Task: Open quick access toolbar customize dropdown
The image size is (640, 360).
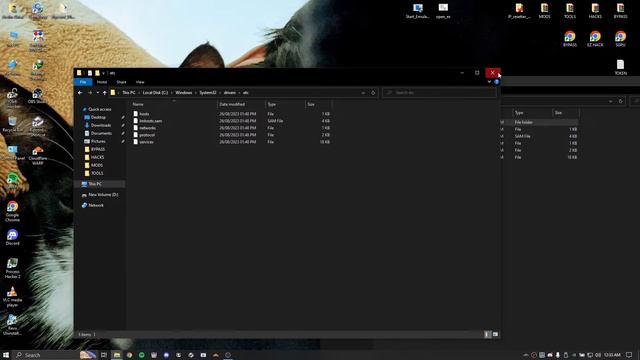Action: [103, 73]
